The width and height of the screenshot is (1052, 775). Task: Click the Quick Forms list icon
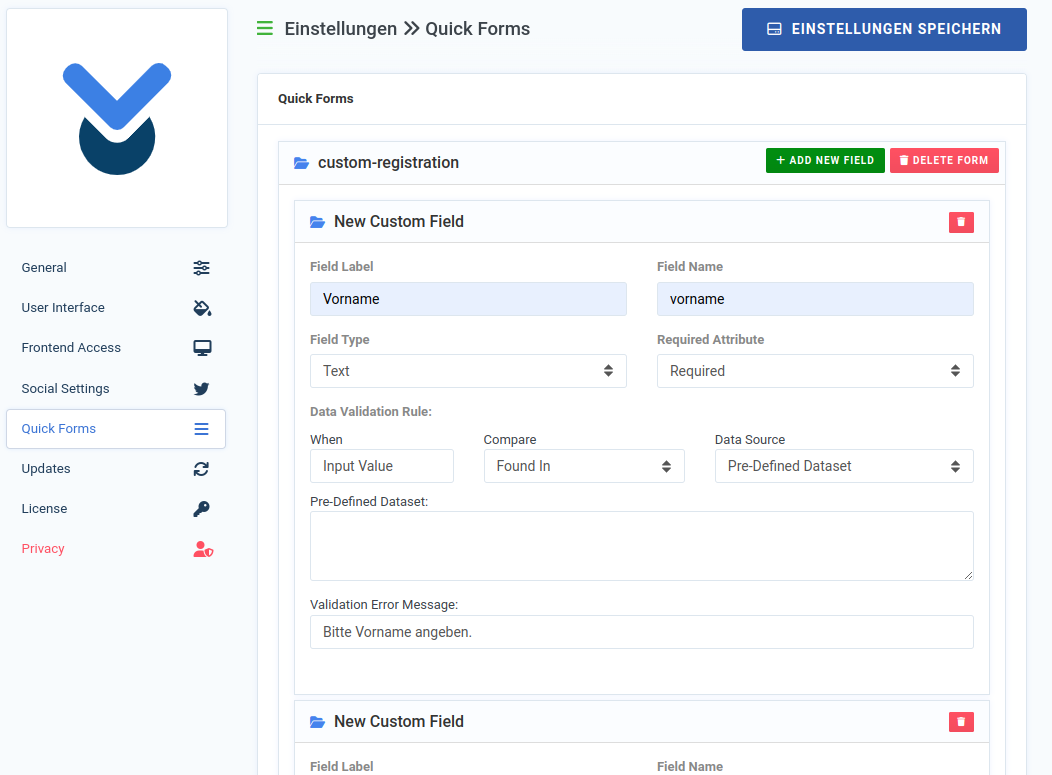click(201, 429)
